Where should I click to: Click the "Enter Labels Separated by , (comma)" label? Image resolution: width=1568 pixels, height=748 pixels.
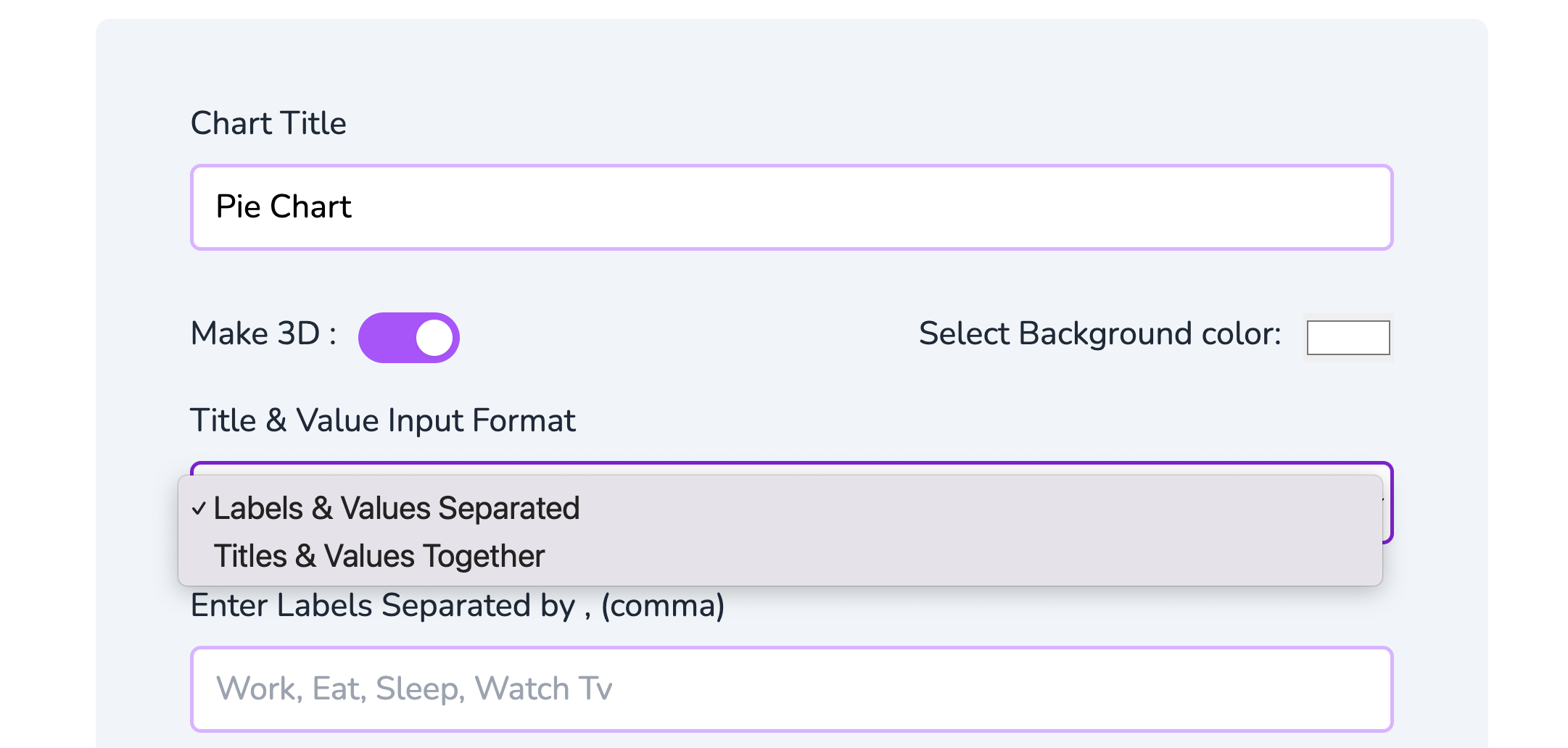(x=457, y=606)
